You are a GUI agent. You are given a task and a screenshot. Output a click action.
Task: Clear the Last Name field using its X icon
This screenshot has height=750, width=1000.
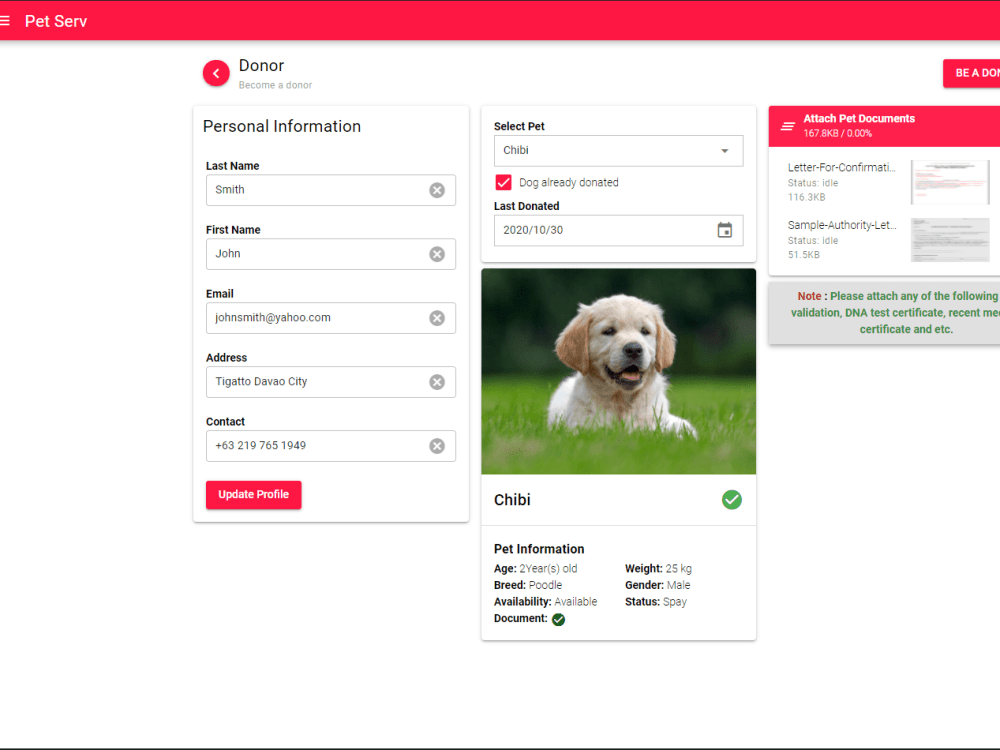(x=437, y=190)
